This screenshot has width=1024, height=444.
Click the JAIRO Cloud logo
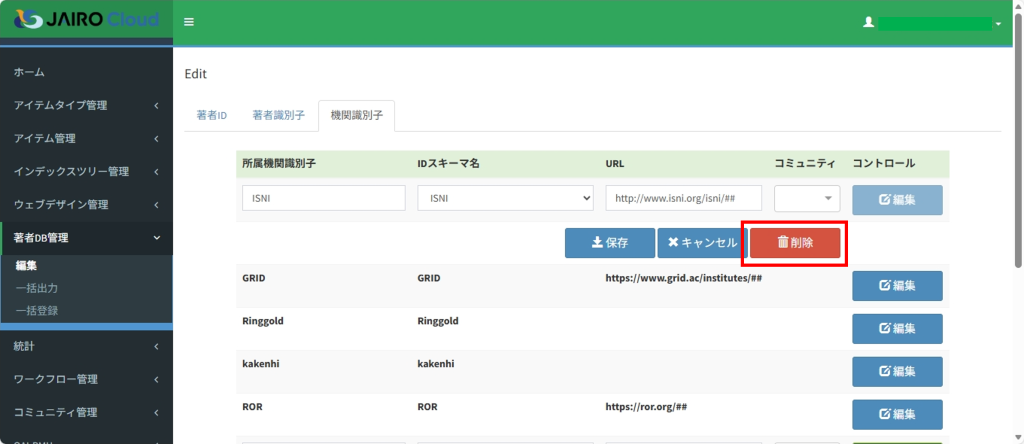[86, 21]
